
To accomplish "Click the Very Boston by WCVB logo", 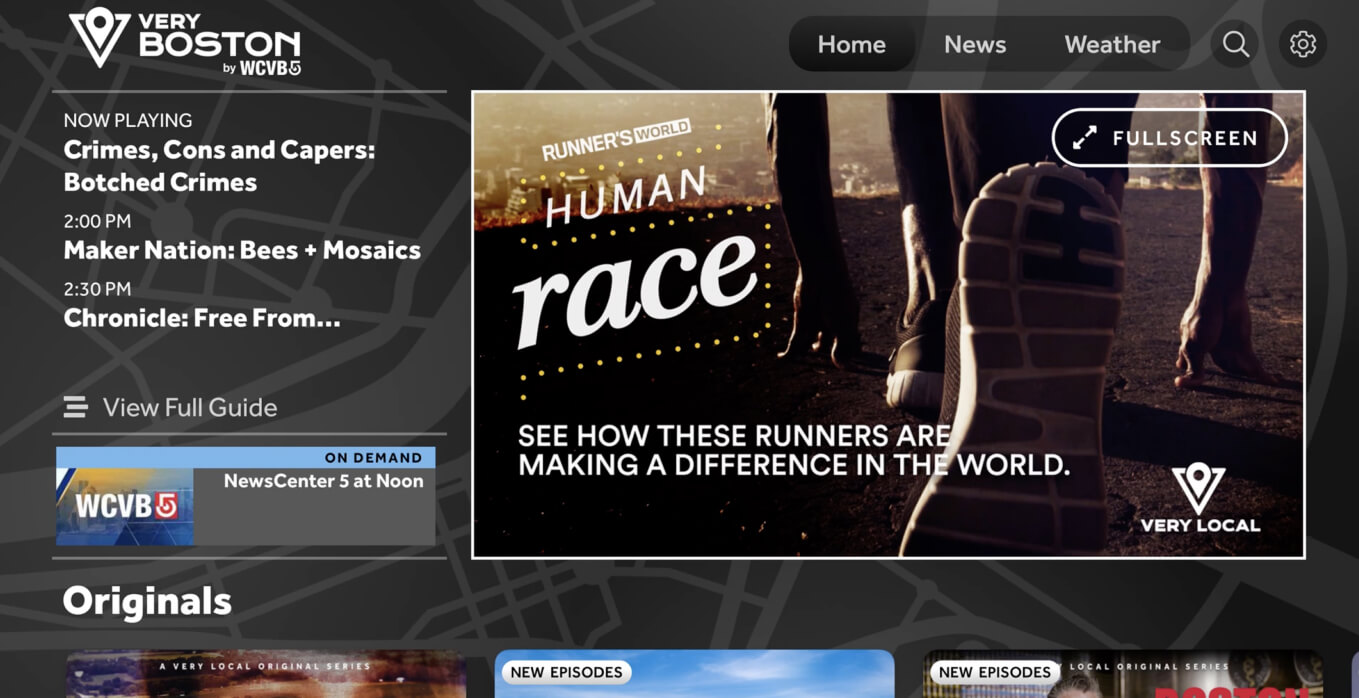I will pyautogui.click(x=185, y=42).
